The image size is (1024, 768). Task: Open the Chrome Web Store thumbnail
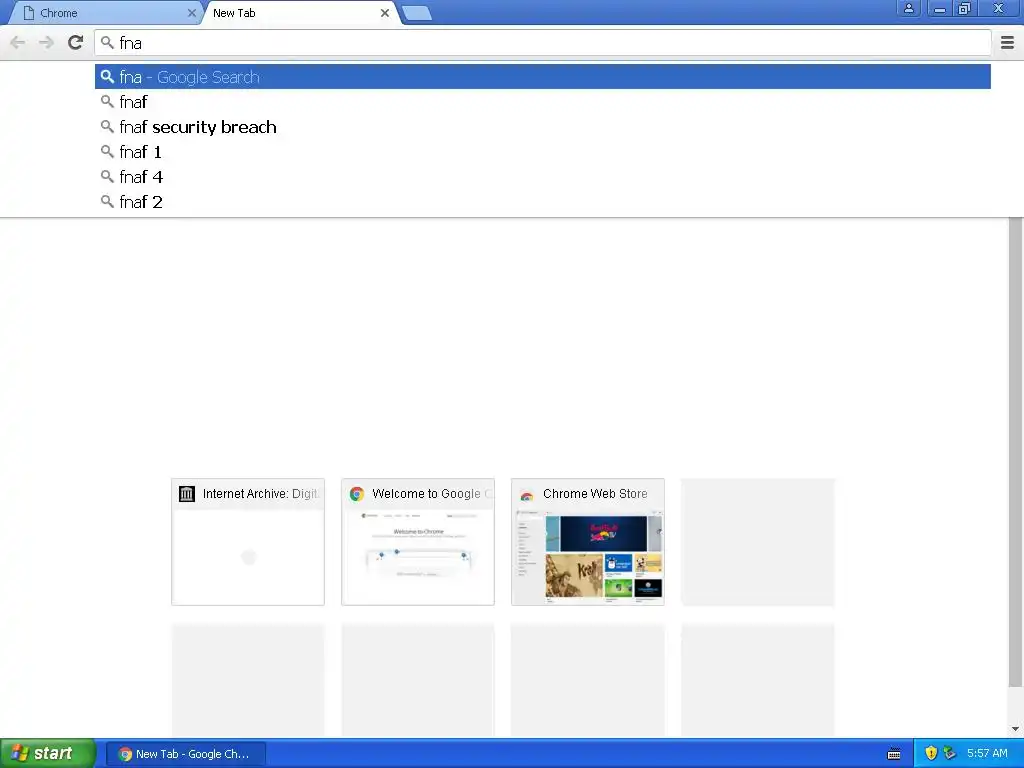588,542
